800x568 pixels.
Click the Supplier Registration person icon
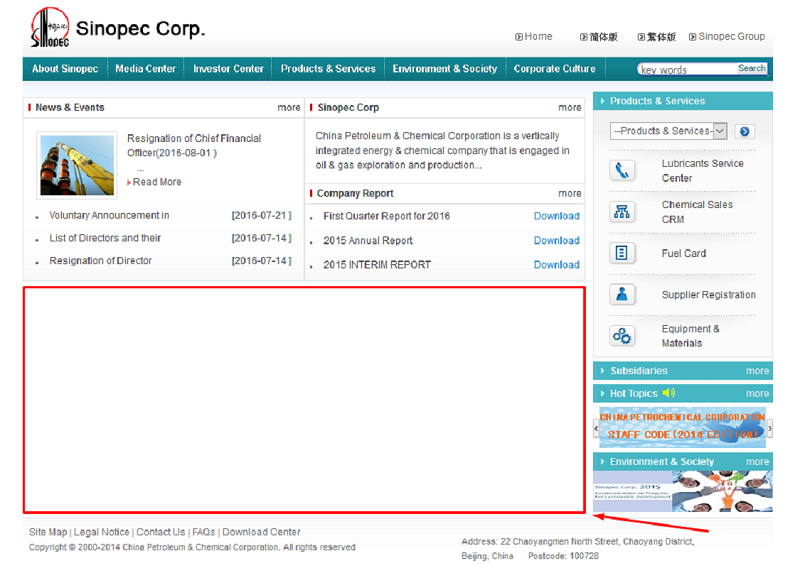[x=622, y=294]
